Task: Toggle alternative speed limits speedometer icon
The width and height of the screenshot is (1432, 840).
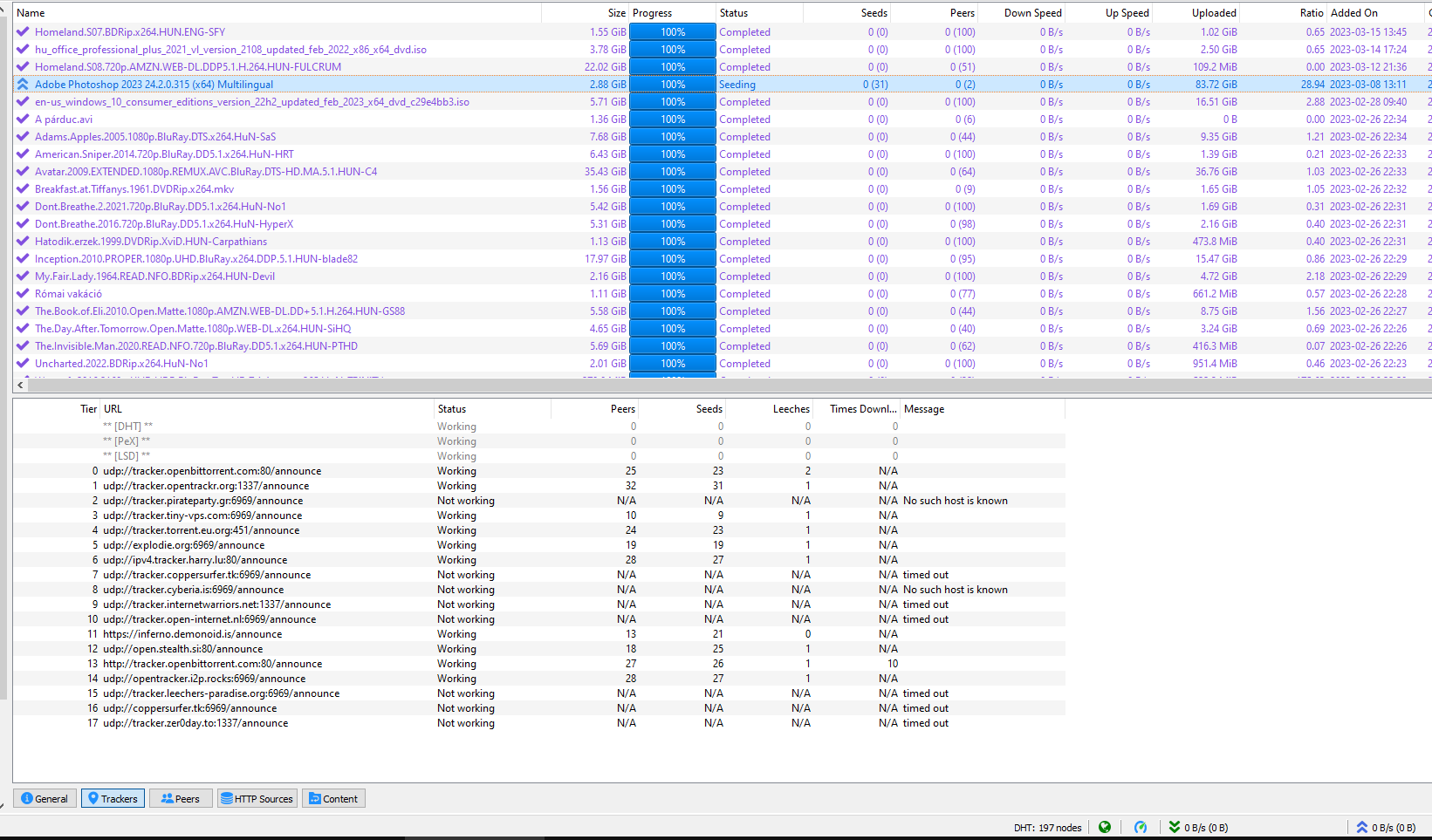Action: pos(1141,827)
